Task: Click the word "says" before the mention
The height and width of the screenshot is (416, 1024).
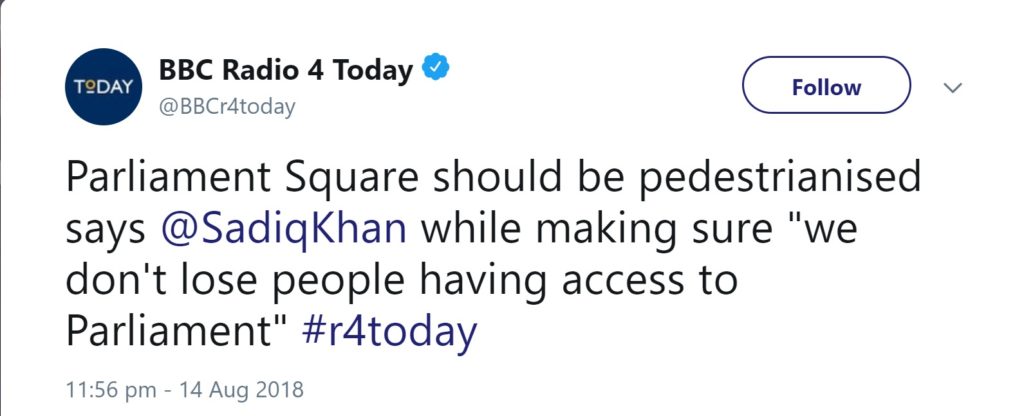Action: coord(105,228)
